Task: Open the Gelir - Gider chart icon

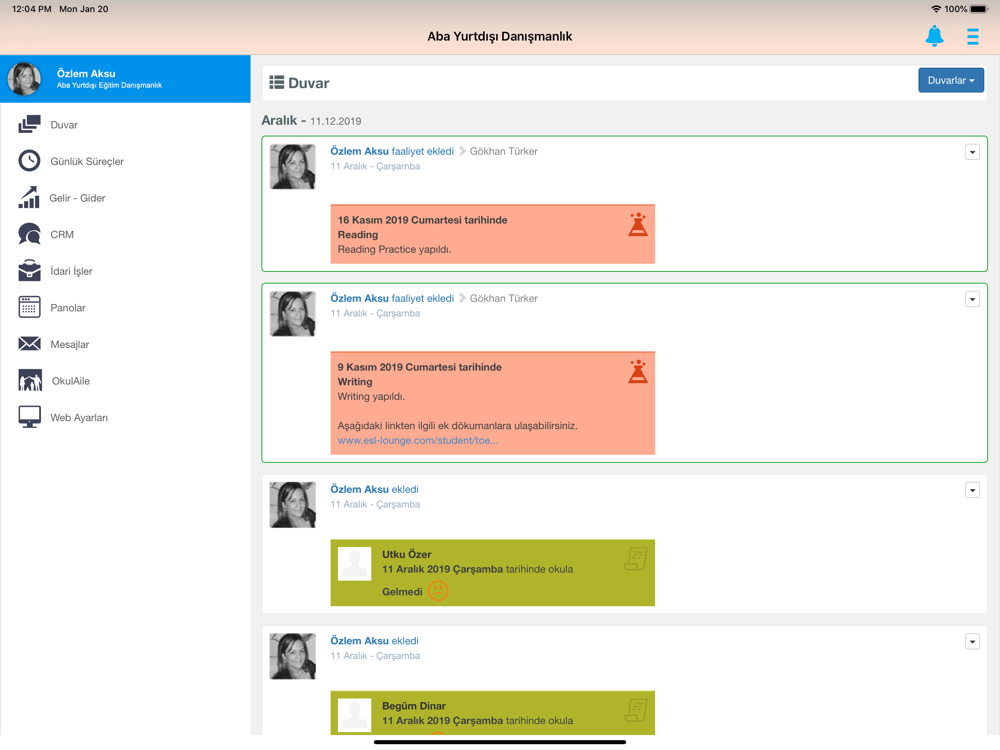Action: [x=29, y=197]
